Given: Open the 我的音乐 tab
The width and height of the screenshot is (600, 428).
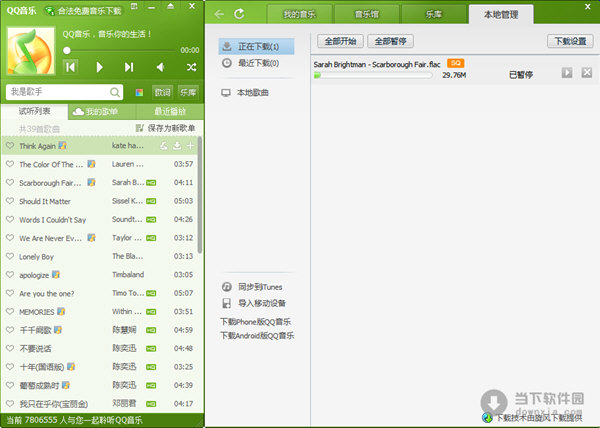Looking at the screenshot, I should pyautogui.click(x=300, y=15).
